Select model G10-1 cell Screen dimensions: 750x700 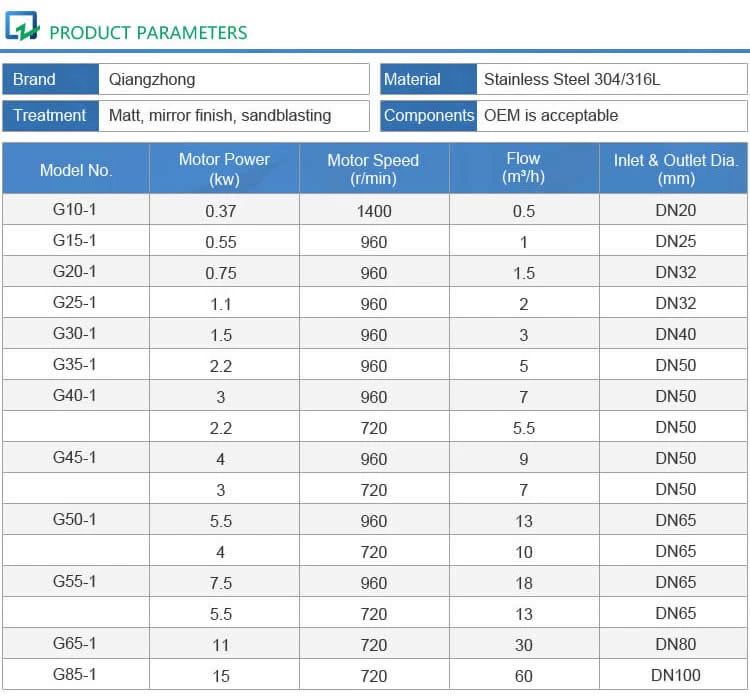[75, 209]
